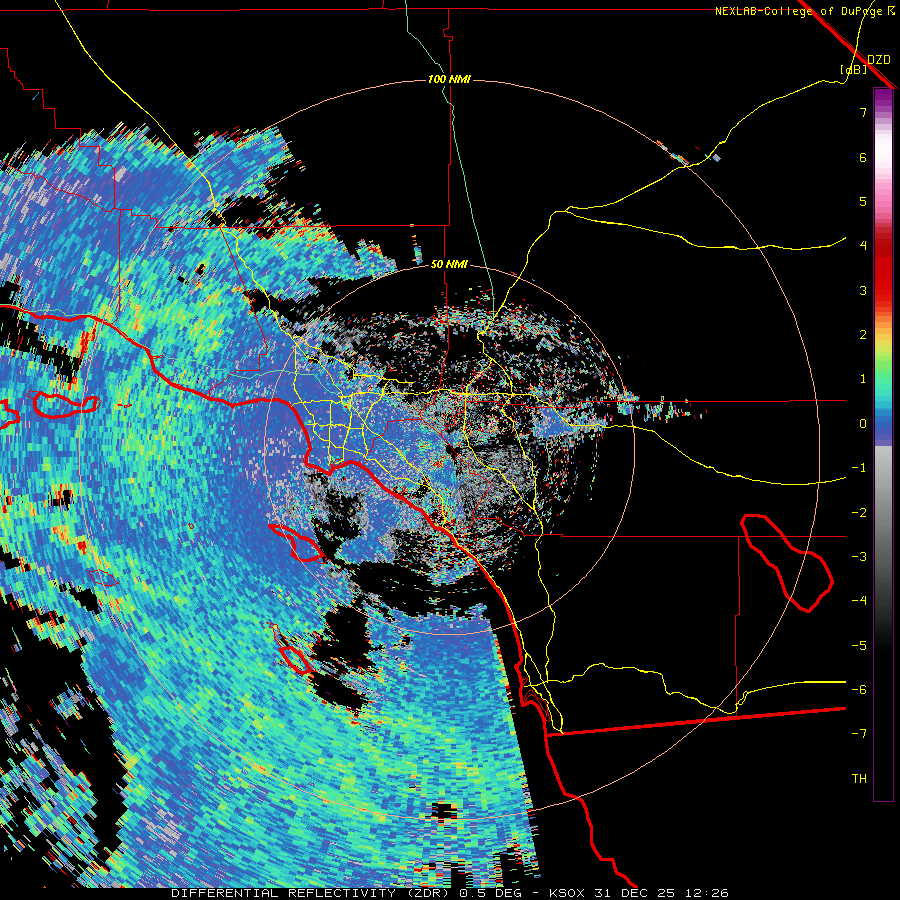Viewport: 900px width, 900px height.
Task: Click the San Clemente Island outline
Action: pos(294,659)
